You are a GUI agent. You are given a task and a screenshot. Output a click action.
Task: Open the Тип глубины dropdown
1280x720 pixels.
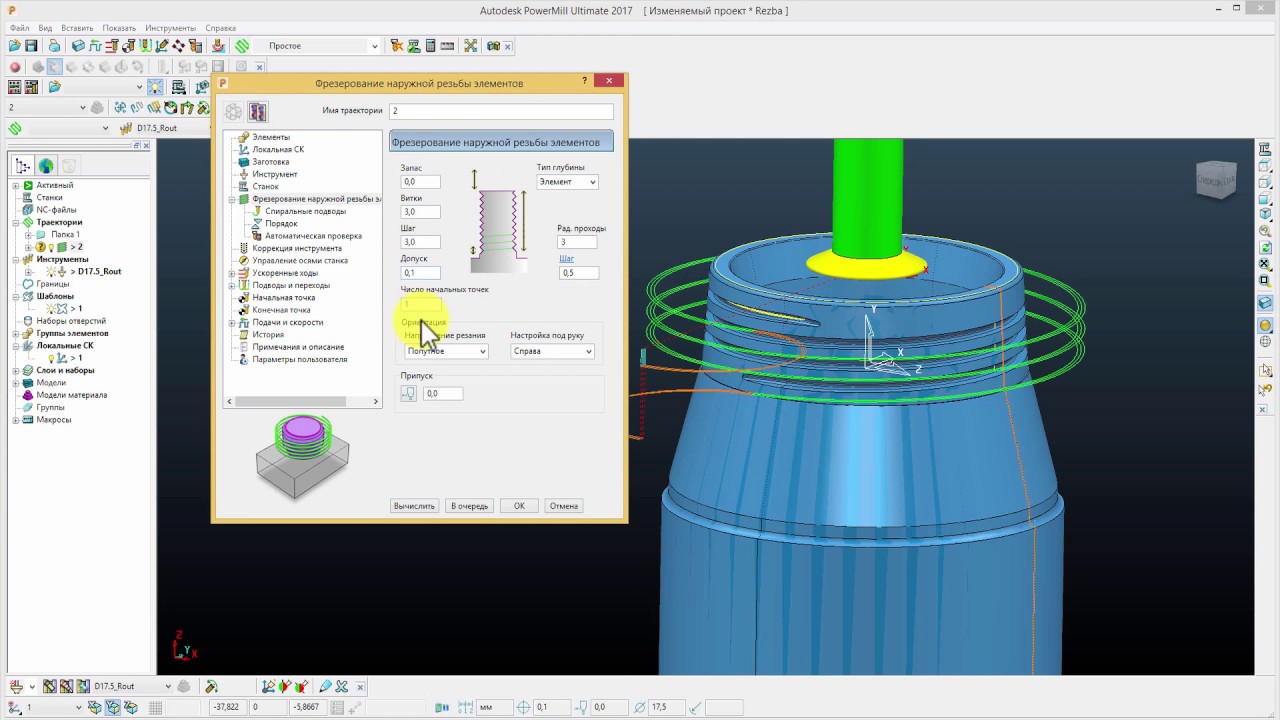(567, 182)
